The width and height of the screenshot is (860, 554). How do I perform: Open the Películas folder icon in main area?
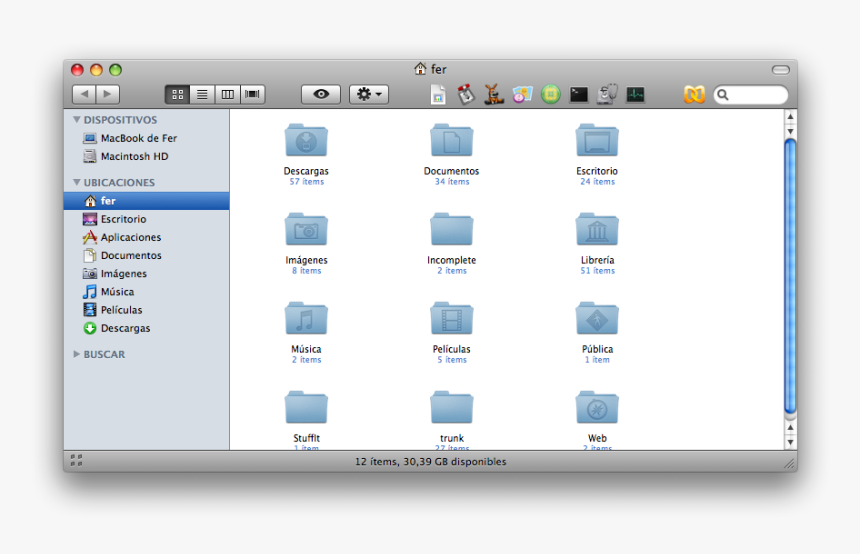point(451,318)
